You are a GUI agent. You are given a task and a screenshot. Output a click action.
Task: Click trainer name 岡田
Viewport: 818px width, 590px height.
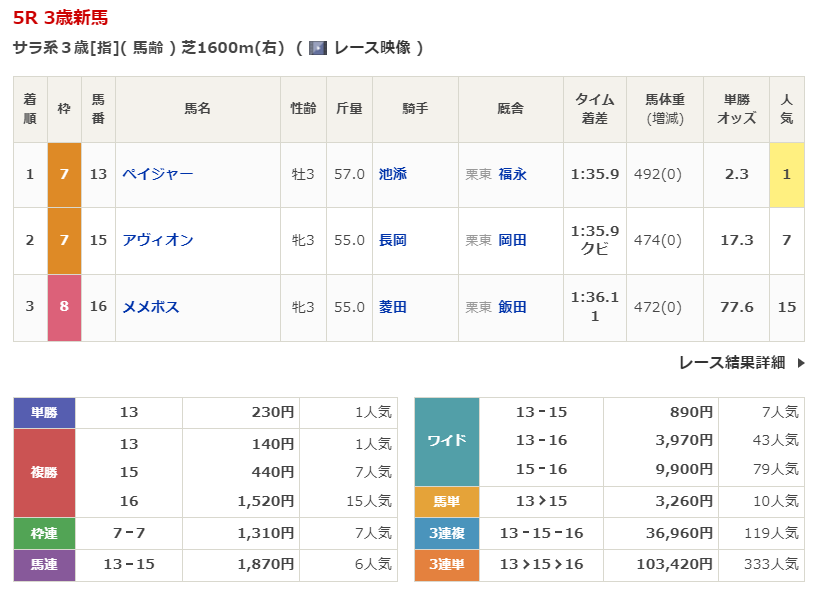point(512,240)
